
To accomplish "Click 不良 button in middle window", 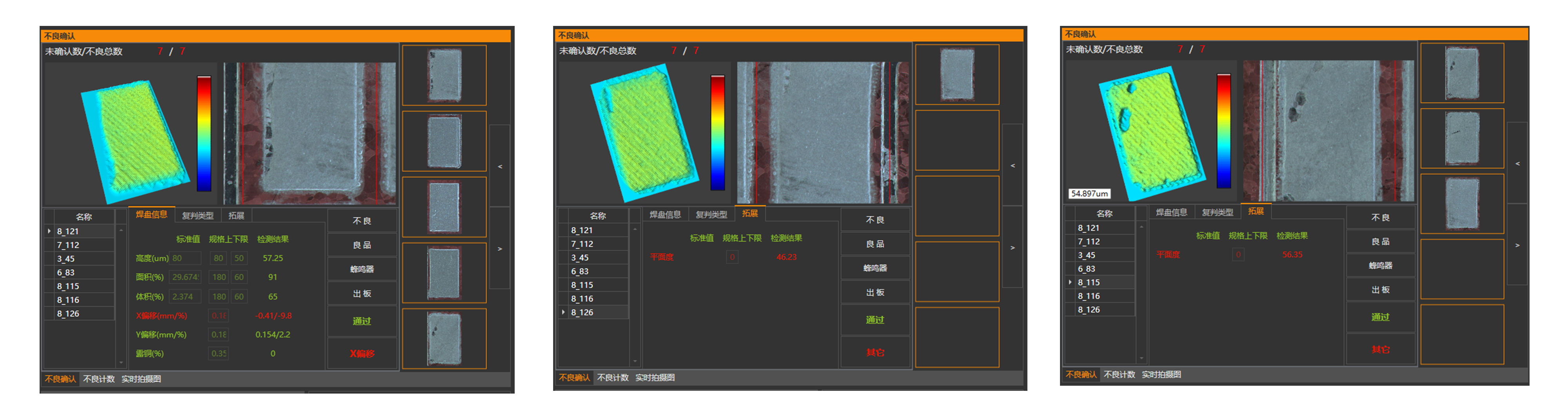I will (875, 219).
